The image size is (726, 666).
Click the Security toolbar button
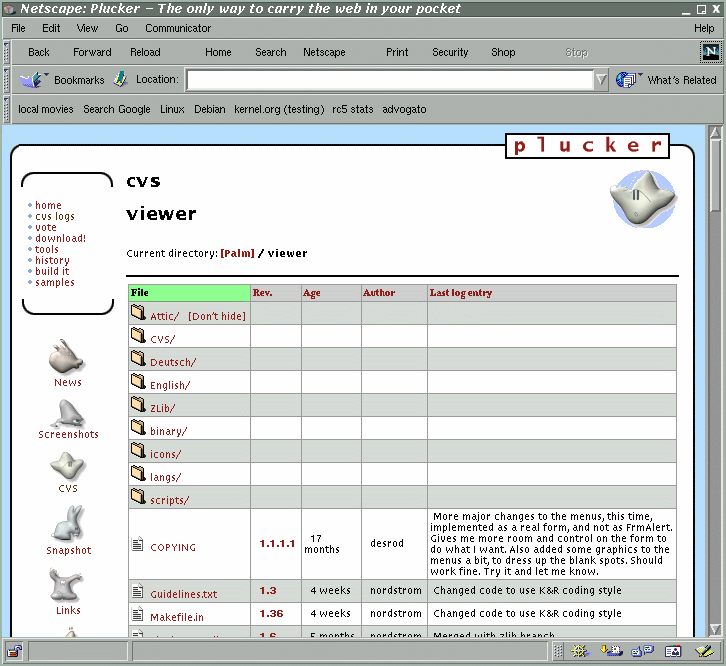(450, 52)
